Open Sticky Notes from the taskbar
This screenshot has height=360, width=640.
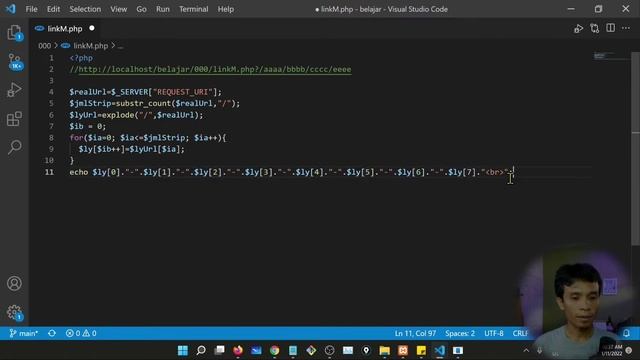click(x=421, y=350)
